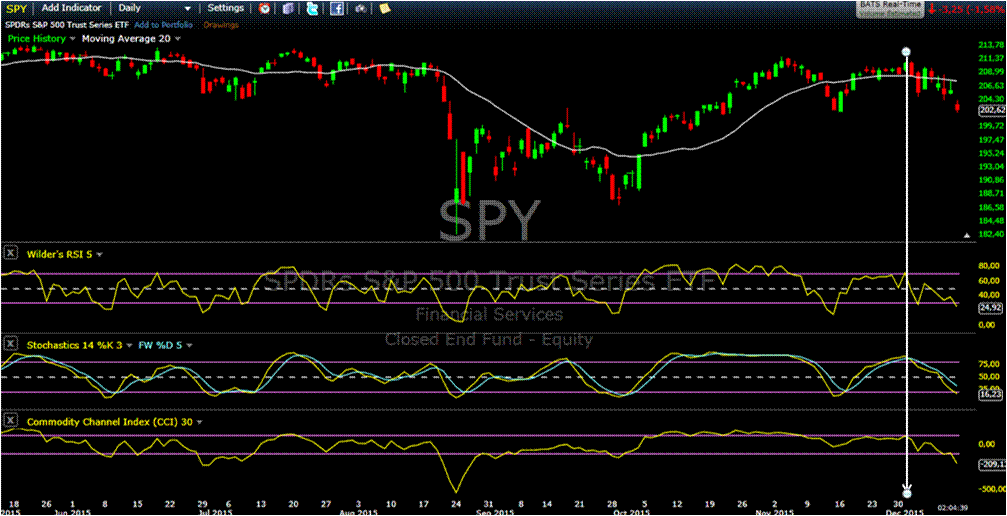Expand the Moving Average 20 options

click(x=178, y=39)
